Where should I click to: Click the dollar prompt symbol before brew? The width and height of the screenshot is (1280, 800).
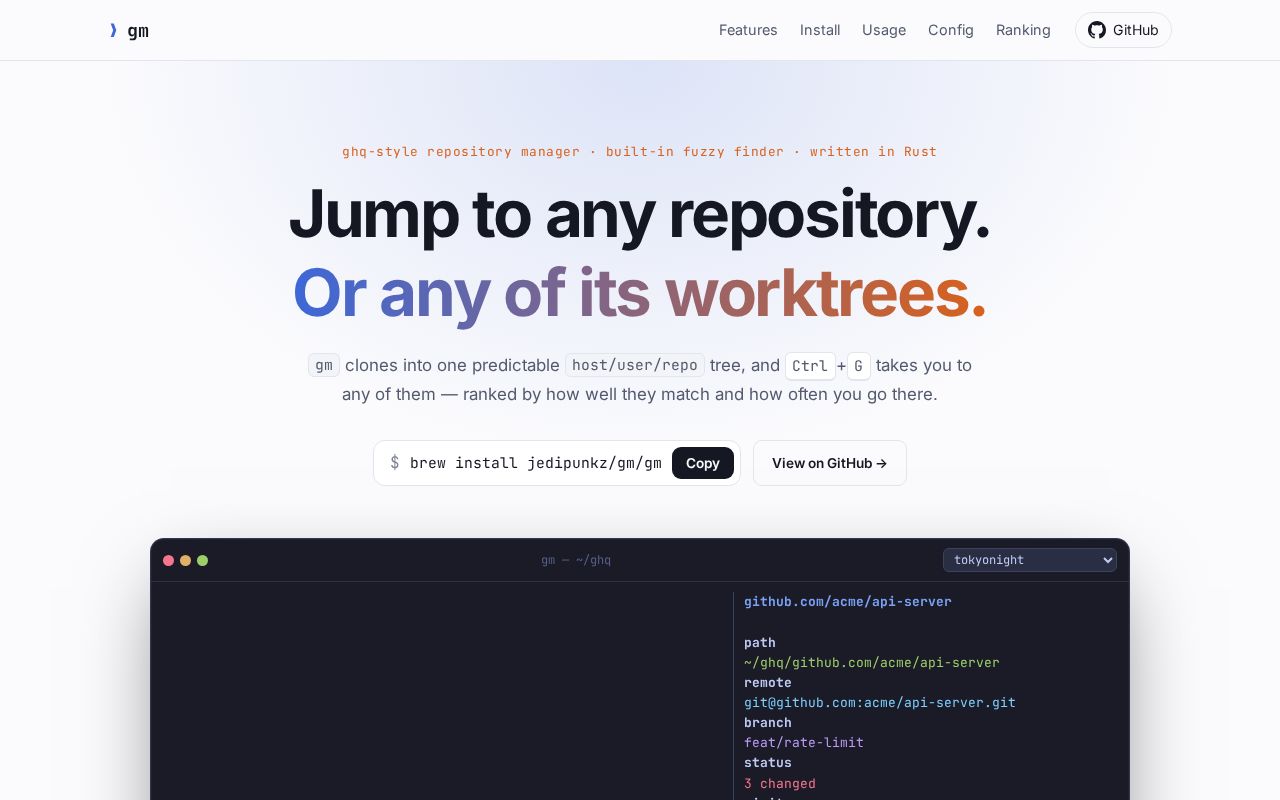point(395,463)
